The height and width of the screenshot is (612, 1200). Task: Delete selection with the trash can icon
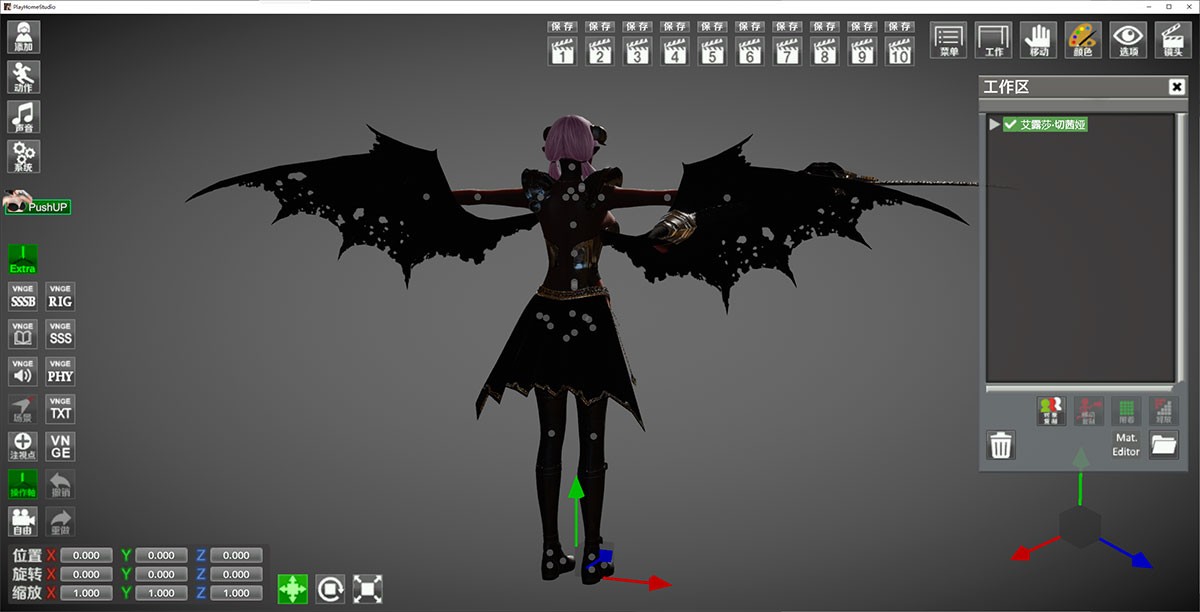pyautogui.click(x=1002, y=445)
